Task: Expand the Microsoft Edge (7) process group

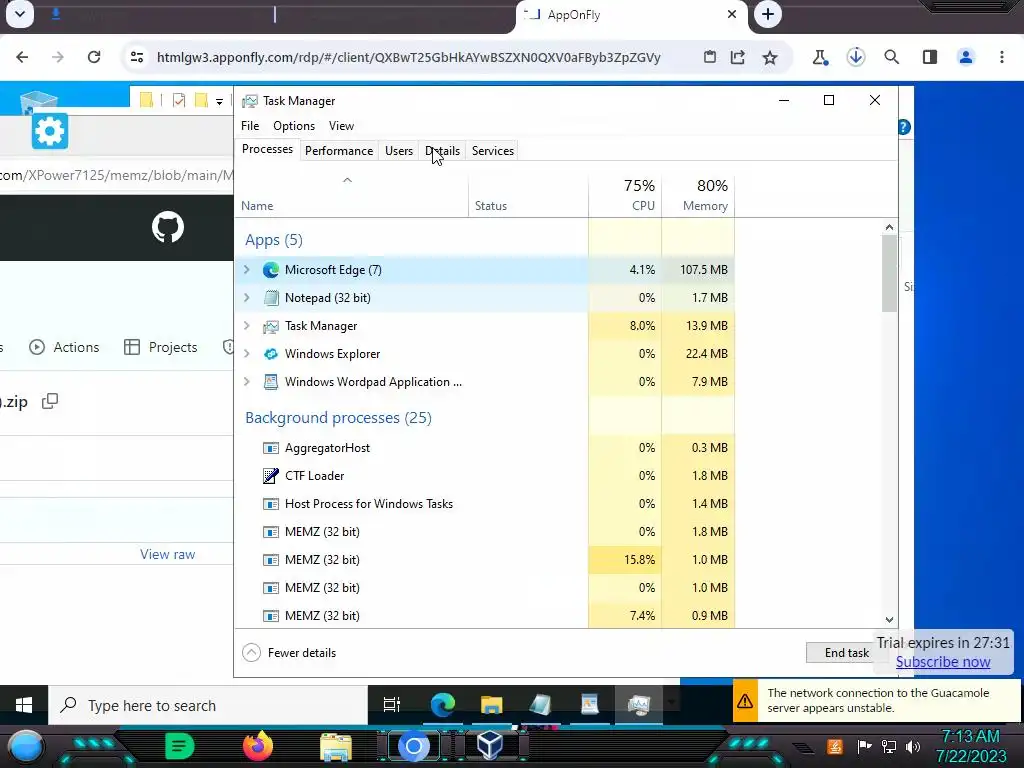Action: pos(247,270)
